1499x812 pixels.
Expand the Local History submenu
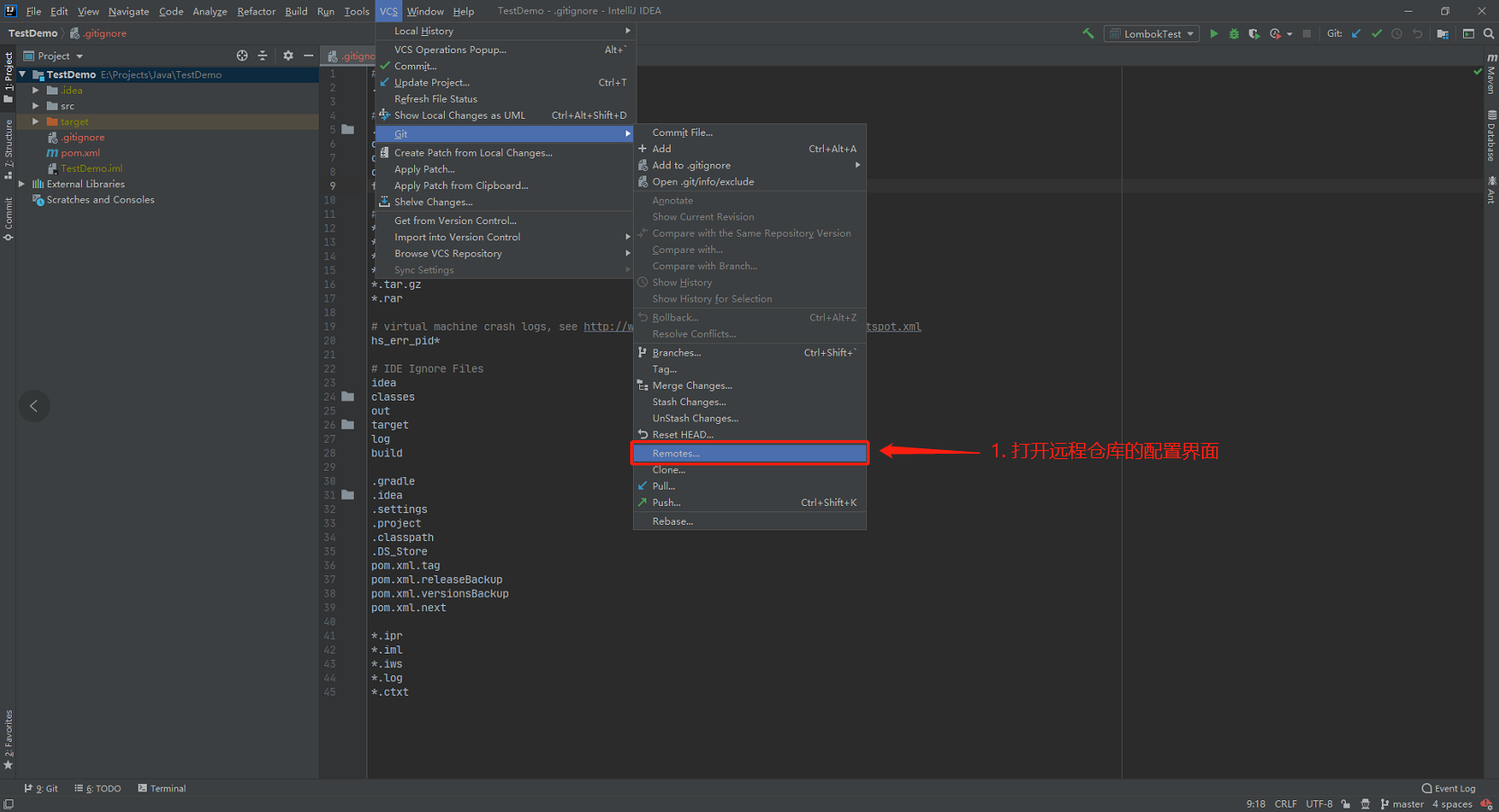click(x=506, y=31)
